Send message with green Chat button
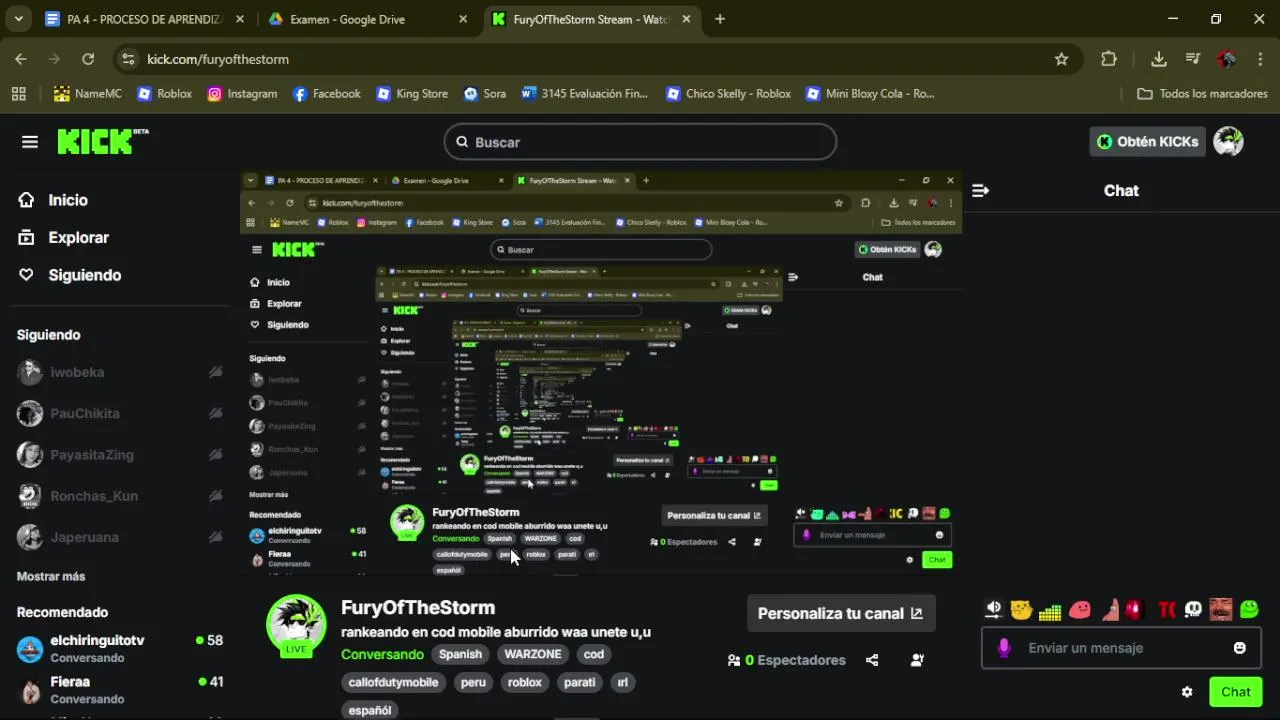This screenshot has width=1280, height=720. pyautogui.click(x=1235, y=692)
